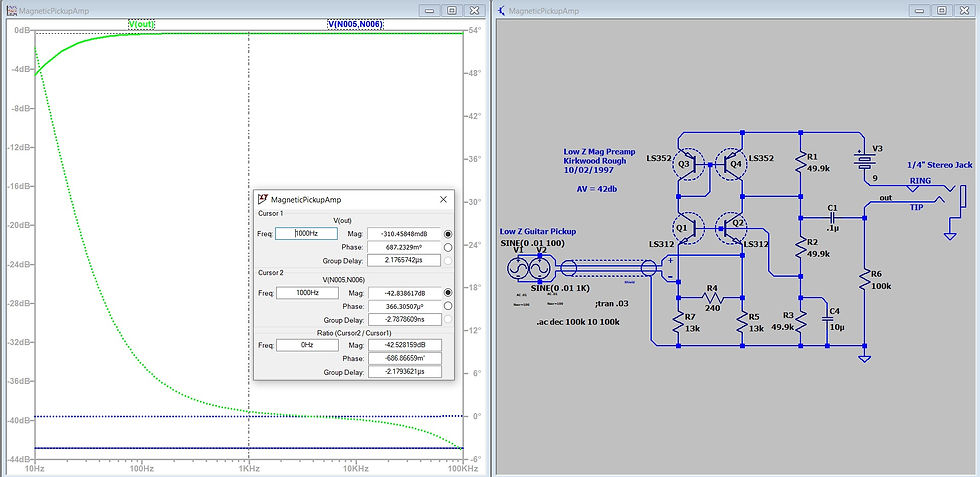
Task: Click Cursor 1 Group Delay value field
Action: (x=404, y=259)
